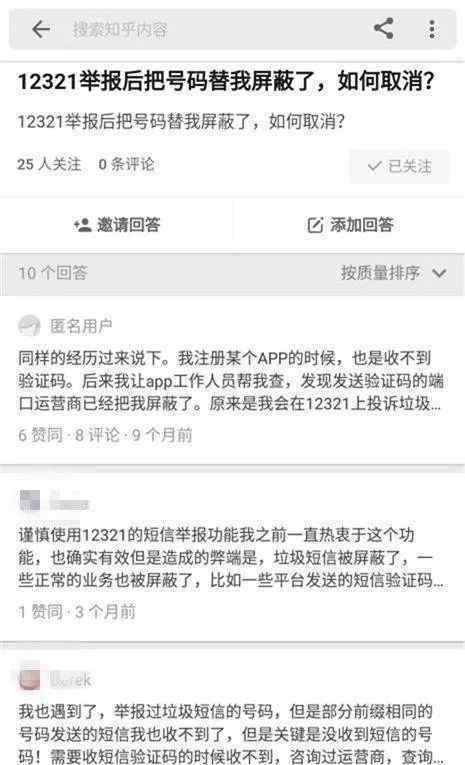Open the 0 条评论 comments link
The image size is (465, 765).
point(126,164)
